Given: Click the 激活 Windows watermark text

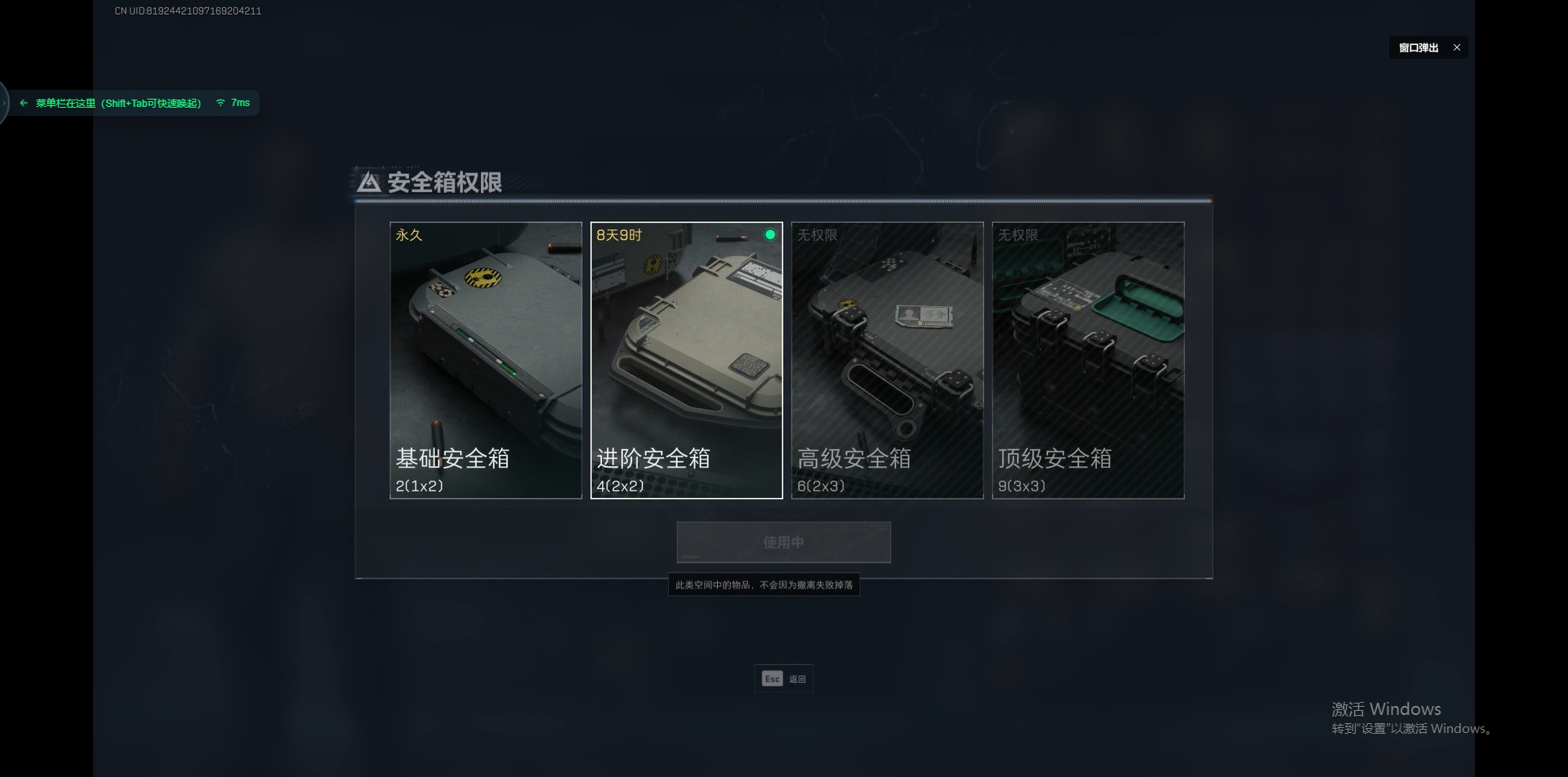Looking at the screenshot, I should pos(1386,708).
